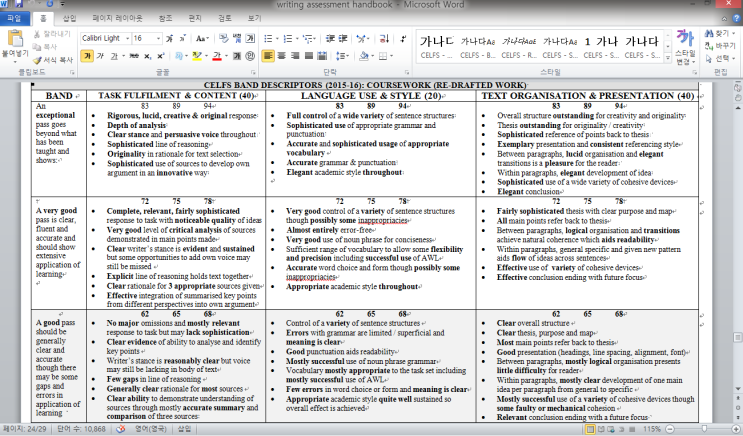Toggle Italic formatting
The width and height of the screenshot is (743, 436).
pyautogui.click(x=100, y=56)
